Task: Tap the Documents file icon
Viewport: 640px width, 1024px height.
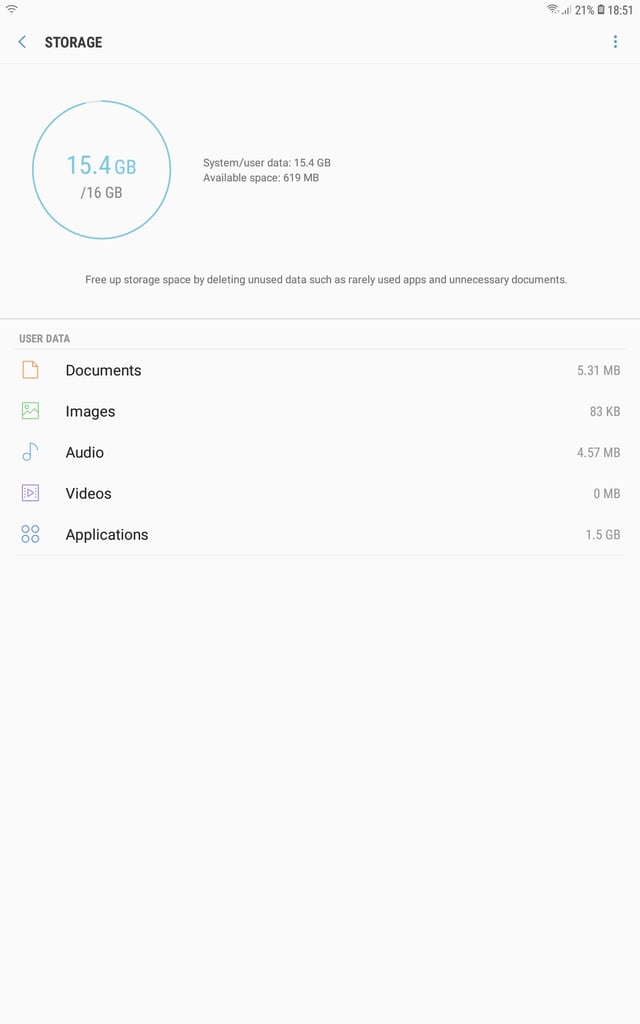Action: click(30, 370)
